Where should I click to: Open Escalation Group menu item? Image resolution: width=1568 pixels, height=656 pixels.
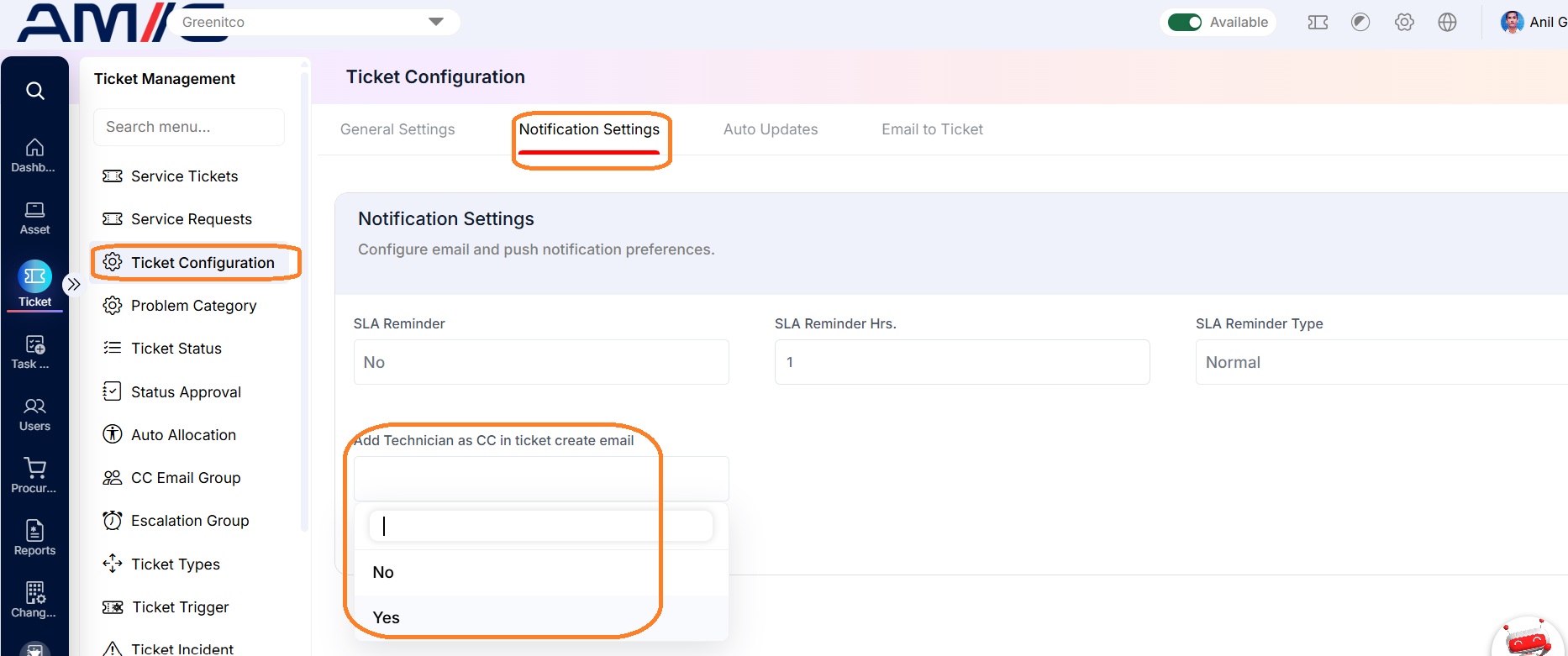[189, 521]
